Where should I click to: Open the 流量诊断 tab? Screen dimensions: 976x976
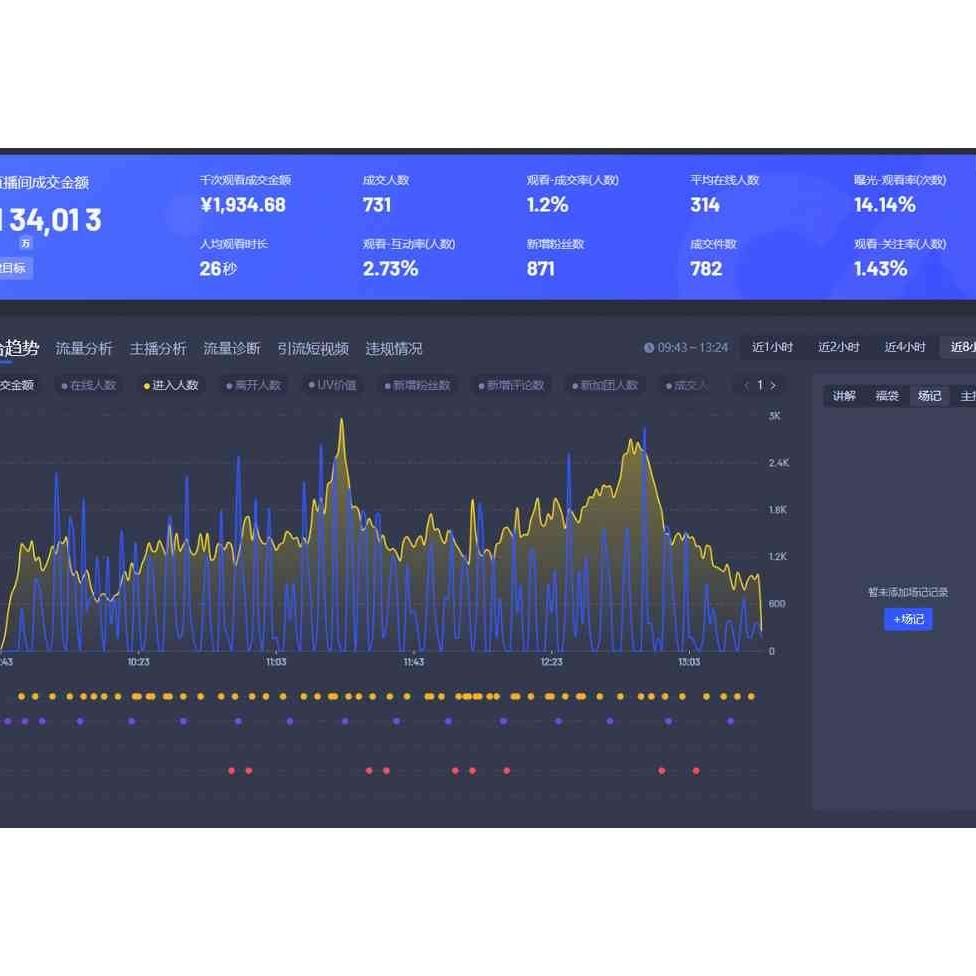click(x=232, y=348)
